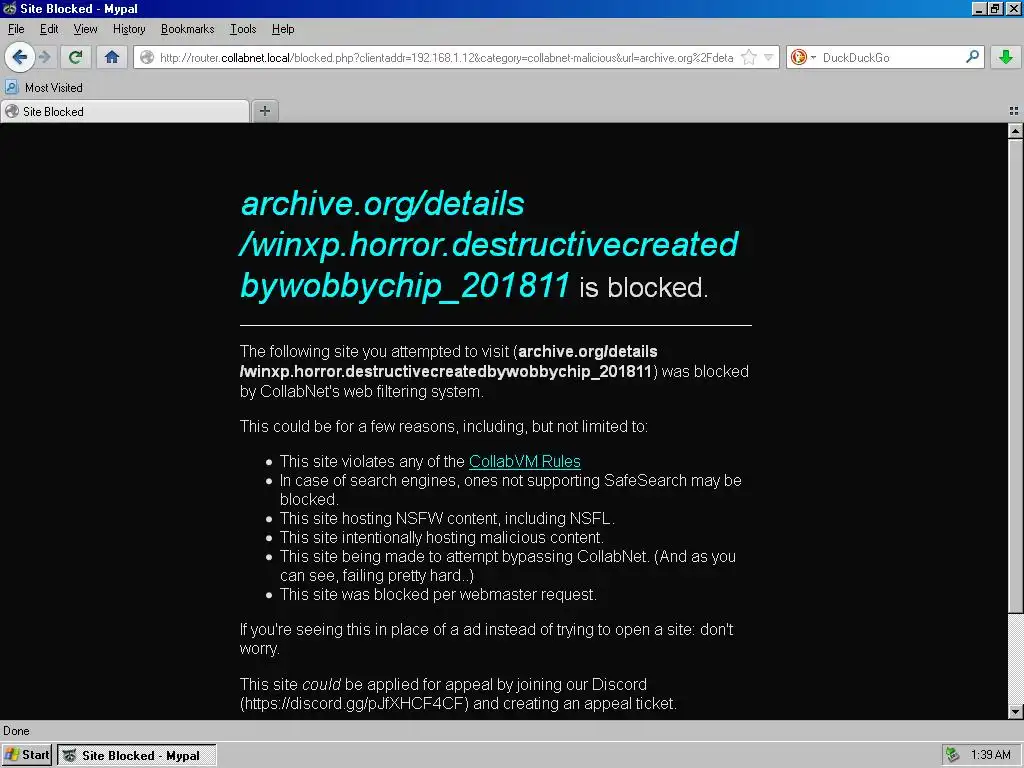1024x768 pixels.
Task: Click the 1:39 AM system clock
Action: point(990,755)
